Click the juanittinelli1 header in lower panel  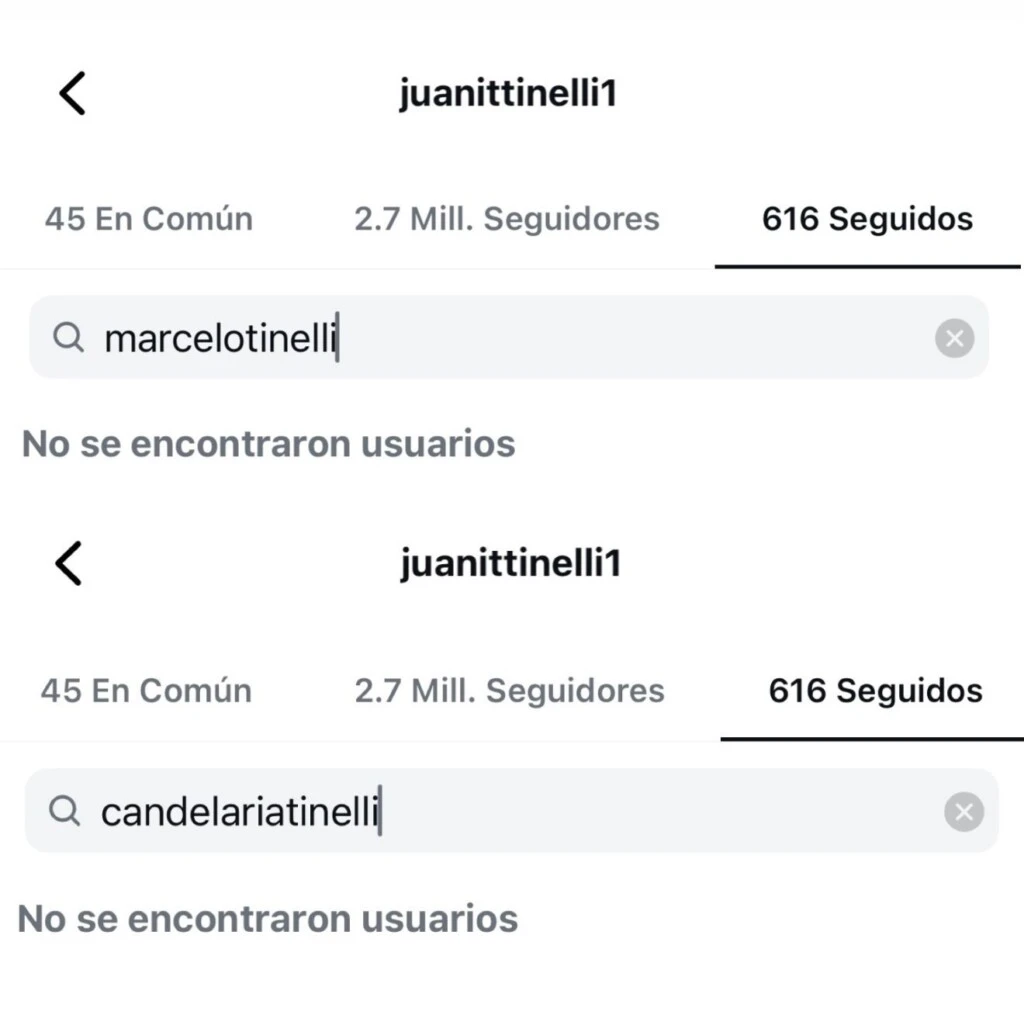click(511, 562)
